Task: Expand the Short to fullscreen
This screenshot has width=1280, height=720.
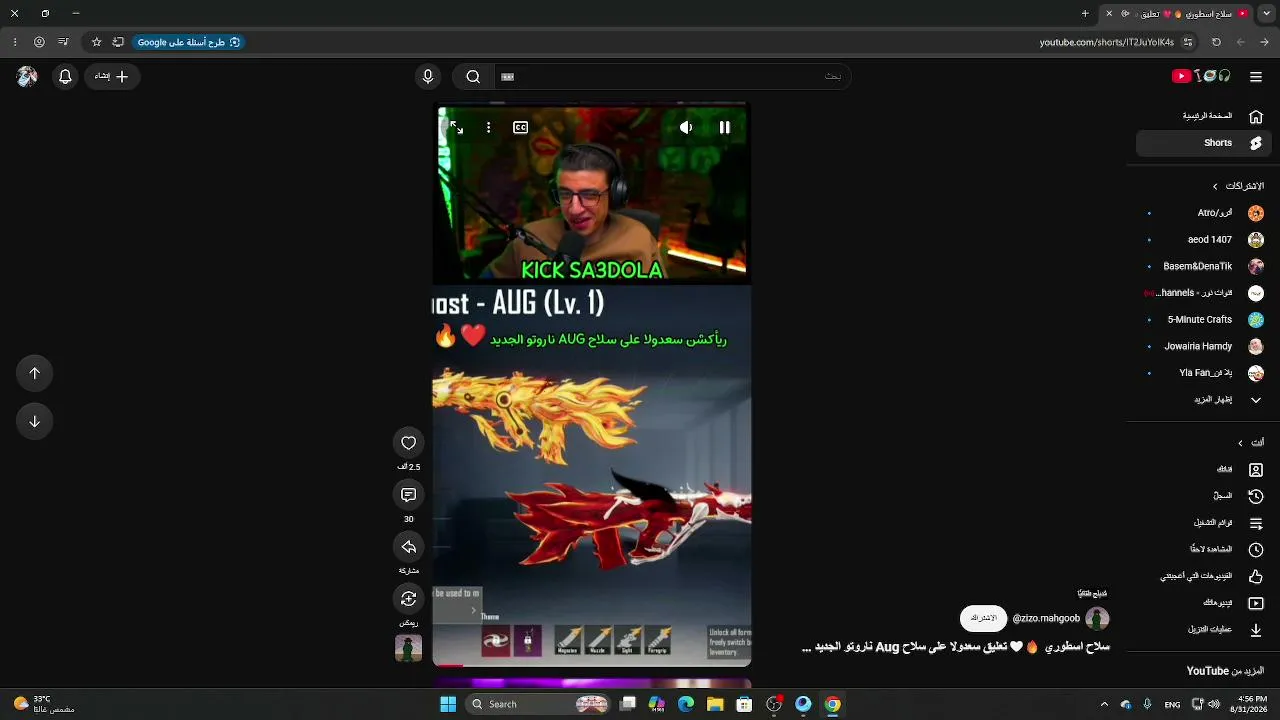Action: point(456,127)
